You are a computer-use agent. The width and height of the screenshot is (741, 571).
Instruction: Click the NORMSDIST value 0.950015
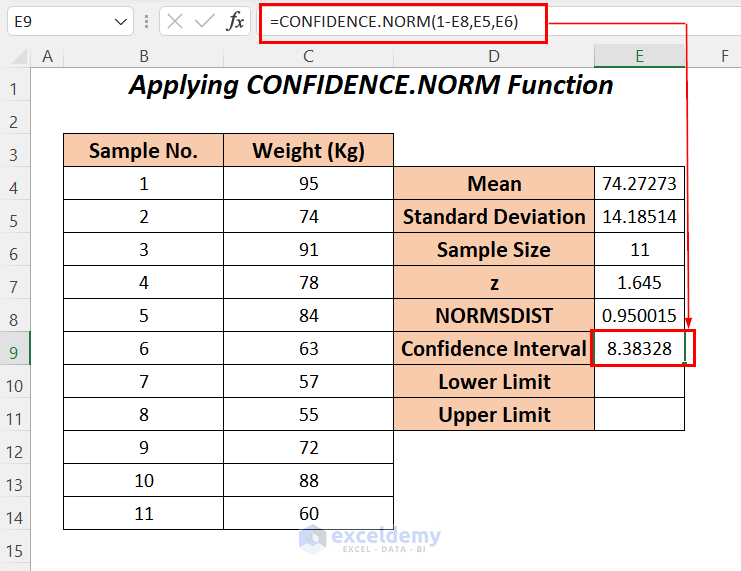tap(639, 315)
